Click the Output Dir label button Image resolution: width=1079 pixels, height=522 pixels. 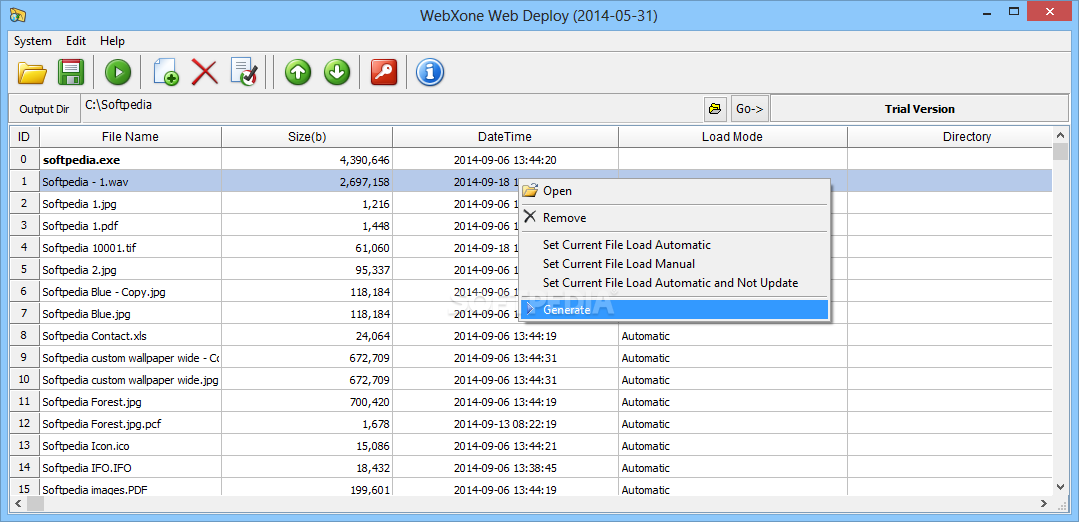click(x=44, y=109)
